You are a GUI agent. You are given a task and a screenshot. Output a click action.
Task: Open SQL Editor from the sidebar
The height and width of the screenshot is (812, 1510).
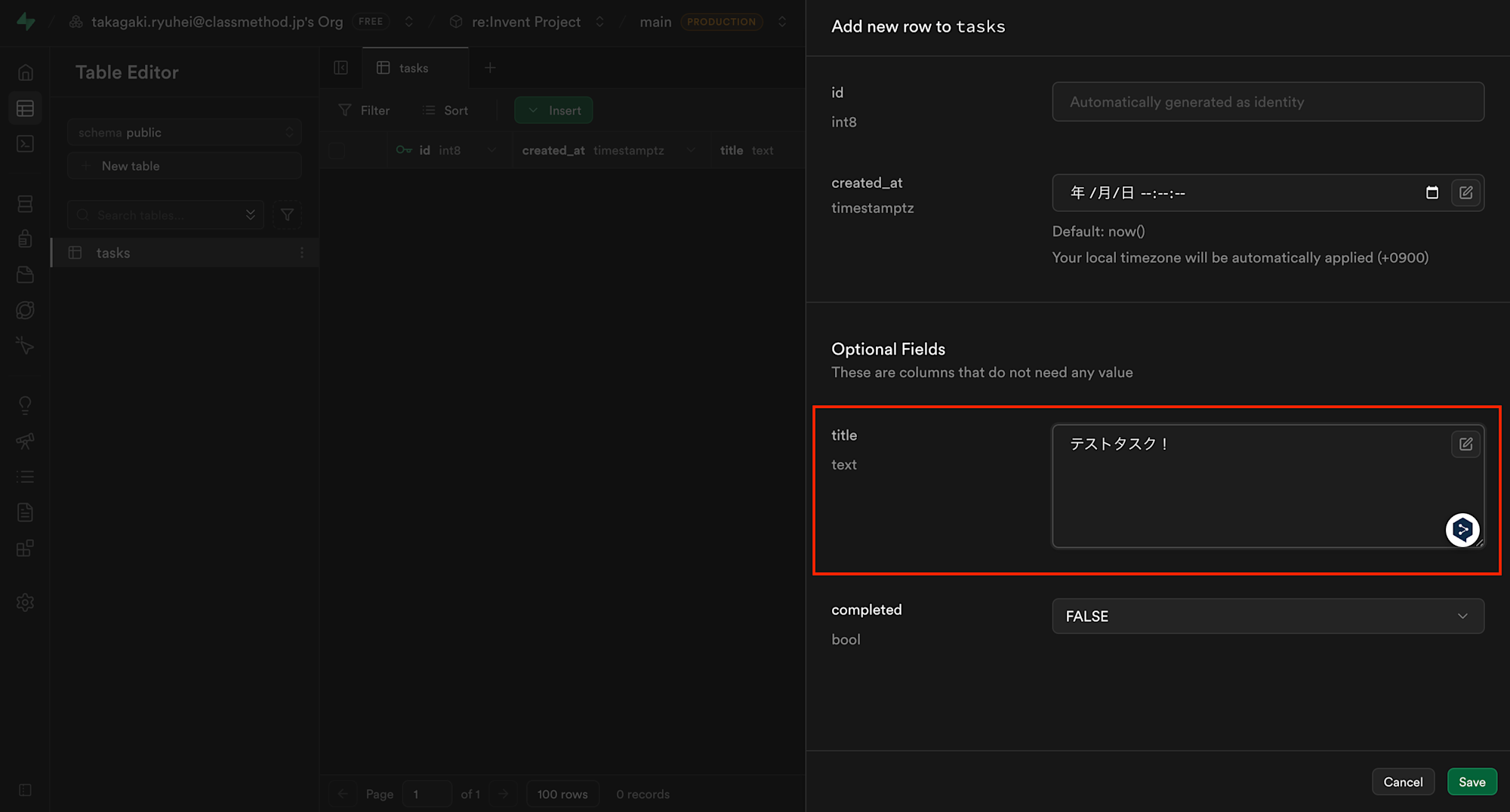pos(25,144)
